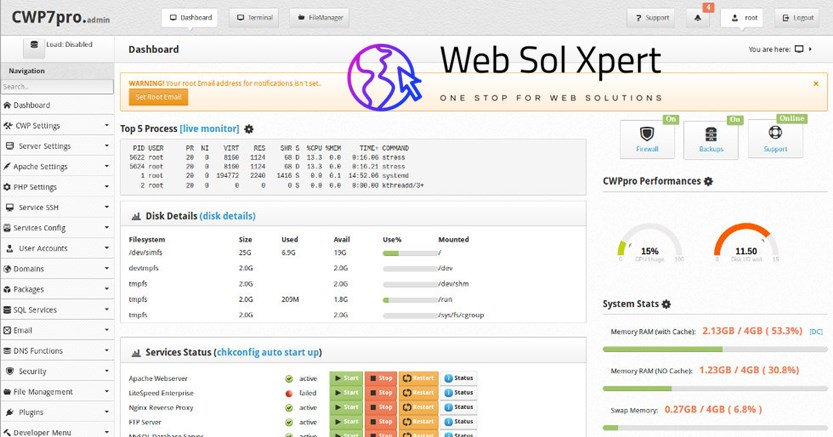Open File Management sidebar item

pyautogui.click(x=57, y=391)
